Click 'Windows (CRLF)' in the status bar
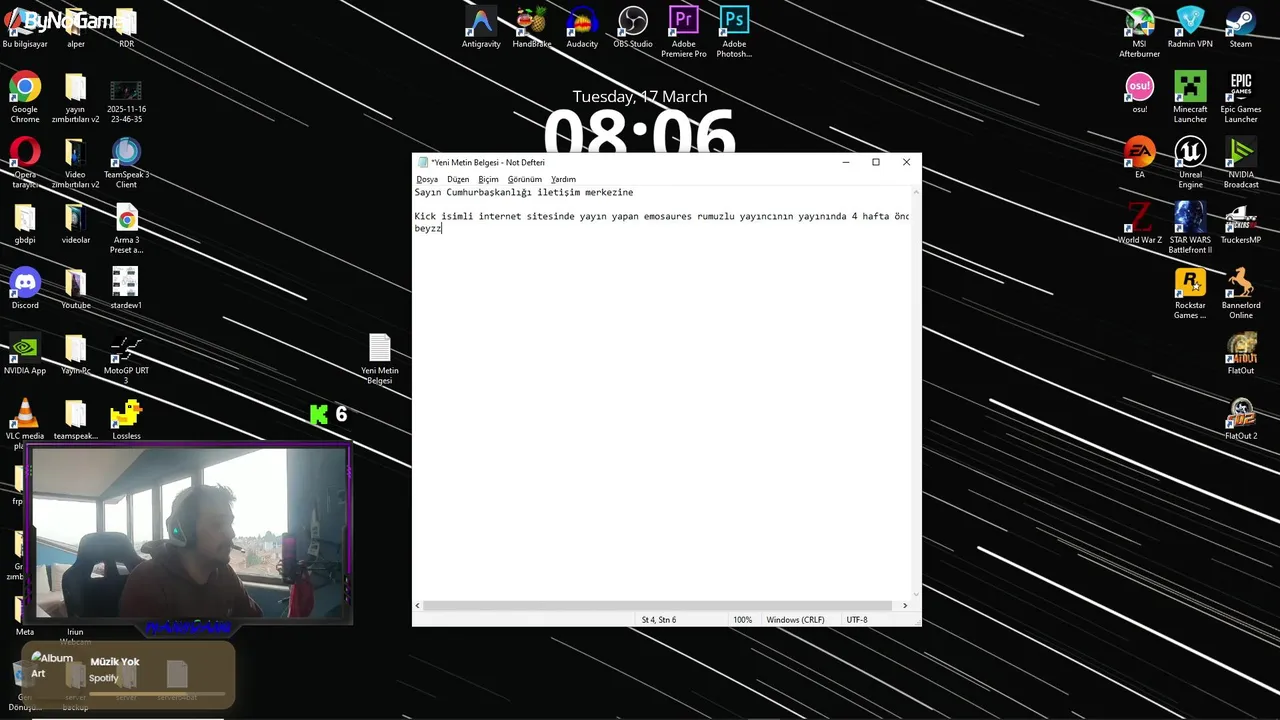Viewport: 1280px width, 720px height. click(x=795, y=620)
